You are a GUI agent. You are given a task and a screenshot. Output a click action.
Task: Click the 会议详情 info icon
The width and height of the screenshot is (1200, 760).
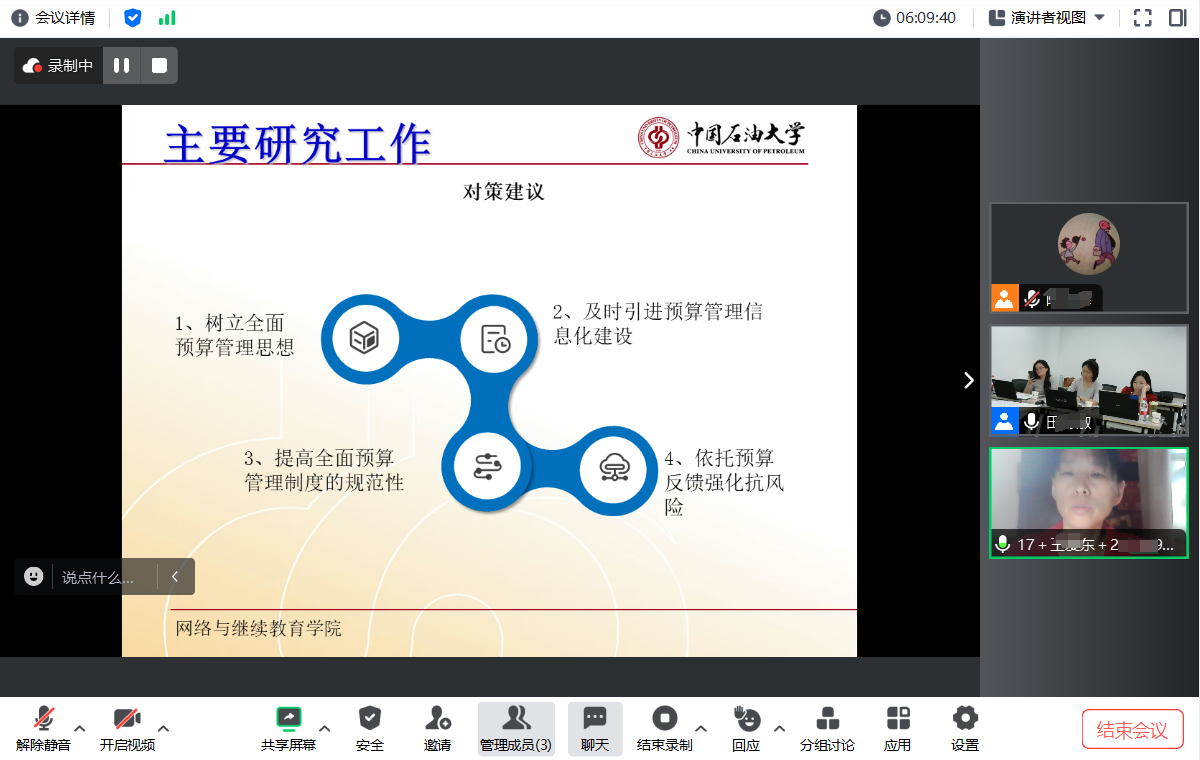pos(20,18)
